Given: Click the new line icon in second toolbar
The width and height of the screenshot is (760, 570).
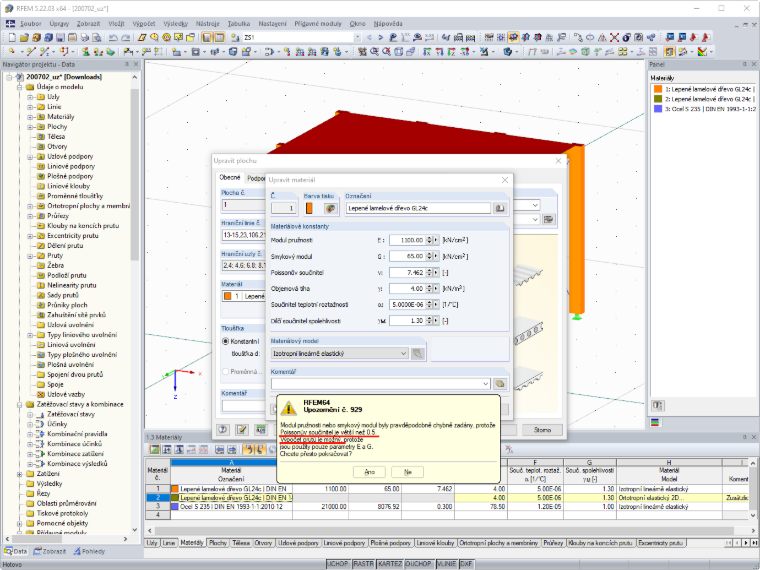Looking at the screenshot, I should click(31, 51).
